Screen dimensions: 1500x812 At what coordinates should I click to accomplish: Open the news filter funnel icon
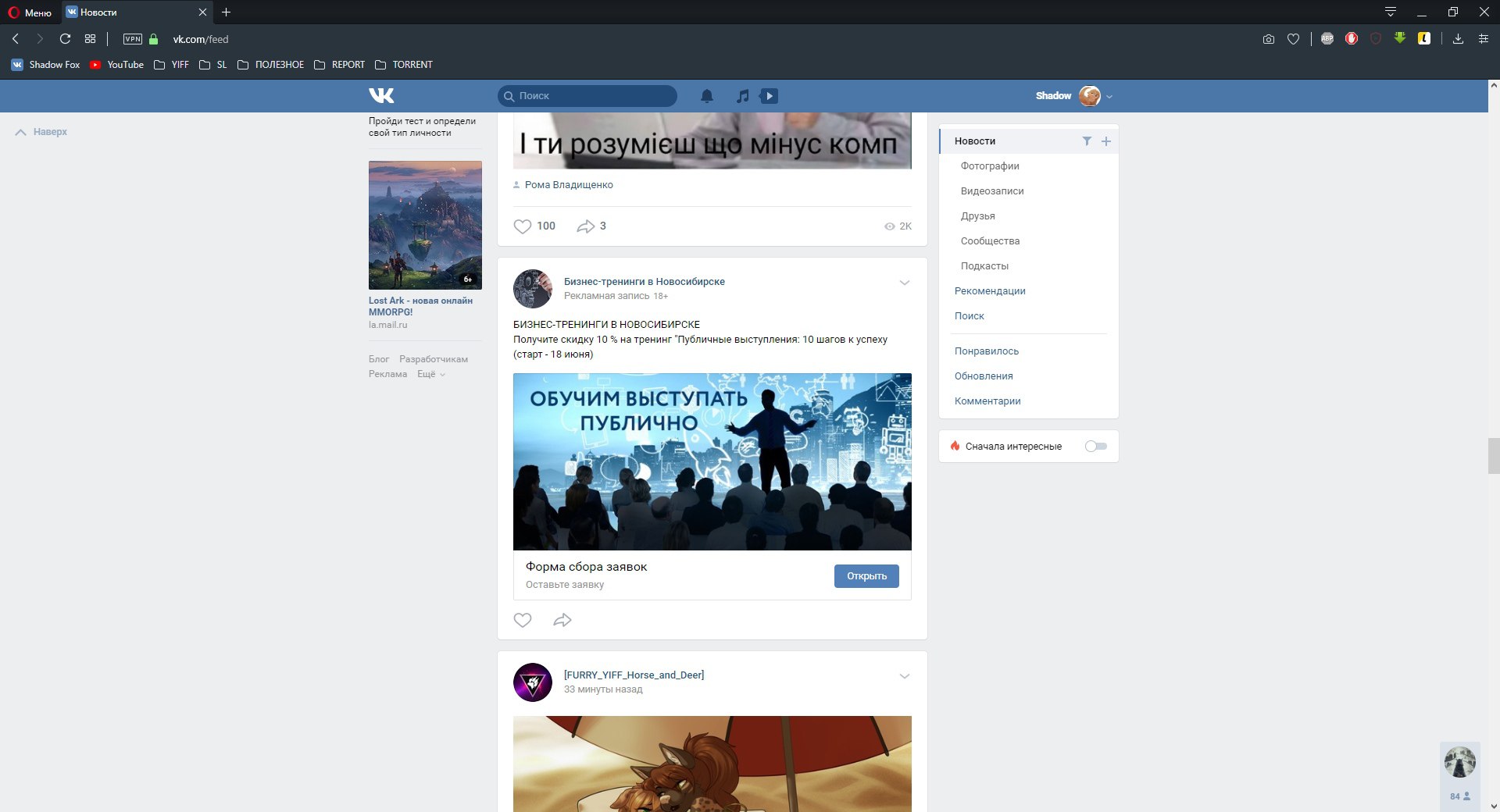(1086, 141)
